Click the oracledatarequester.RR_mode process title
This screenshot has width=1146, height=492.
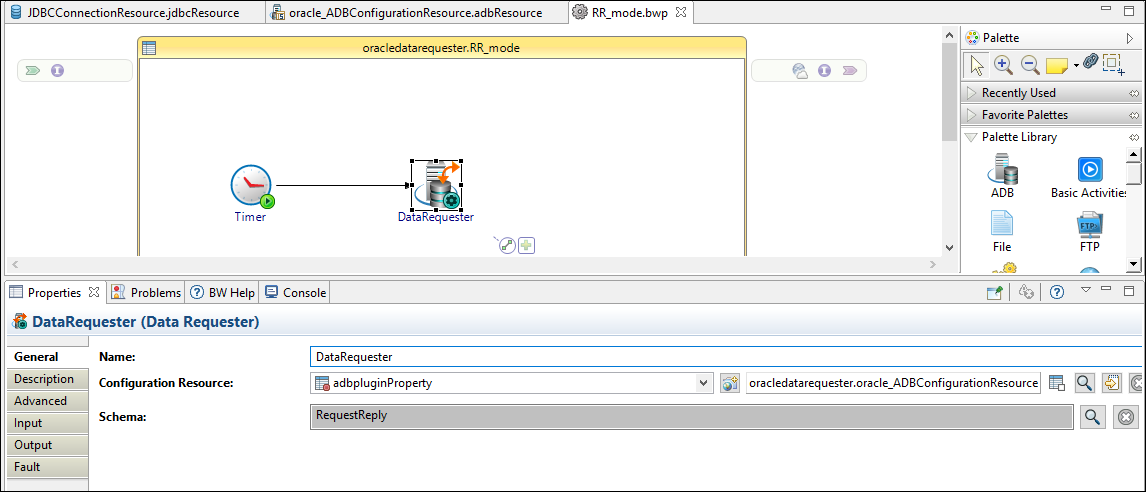[441, 48]
